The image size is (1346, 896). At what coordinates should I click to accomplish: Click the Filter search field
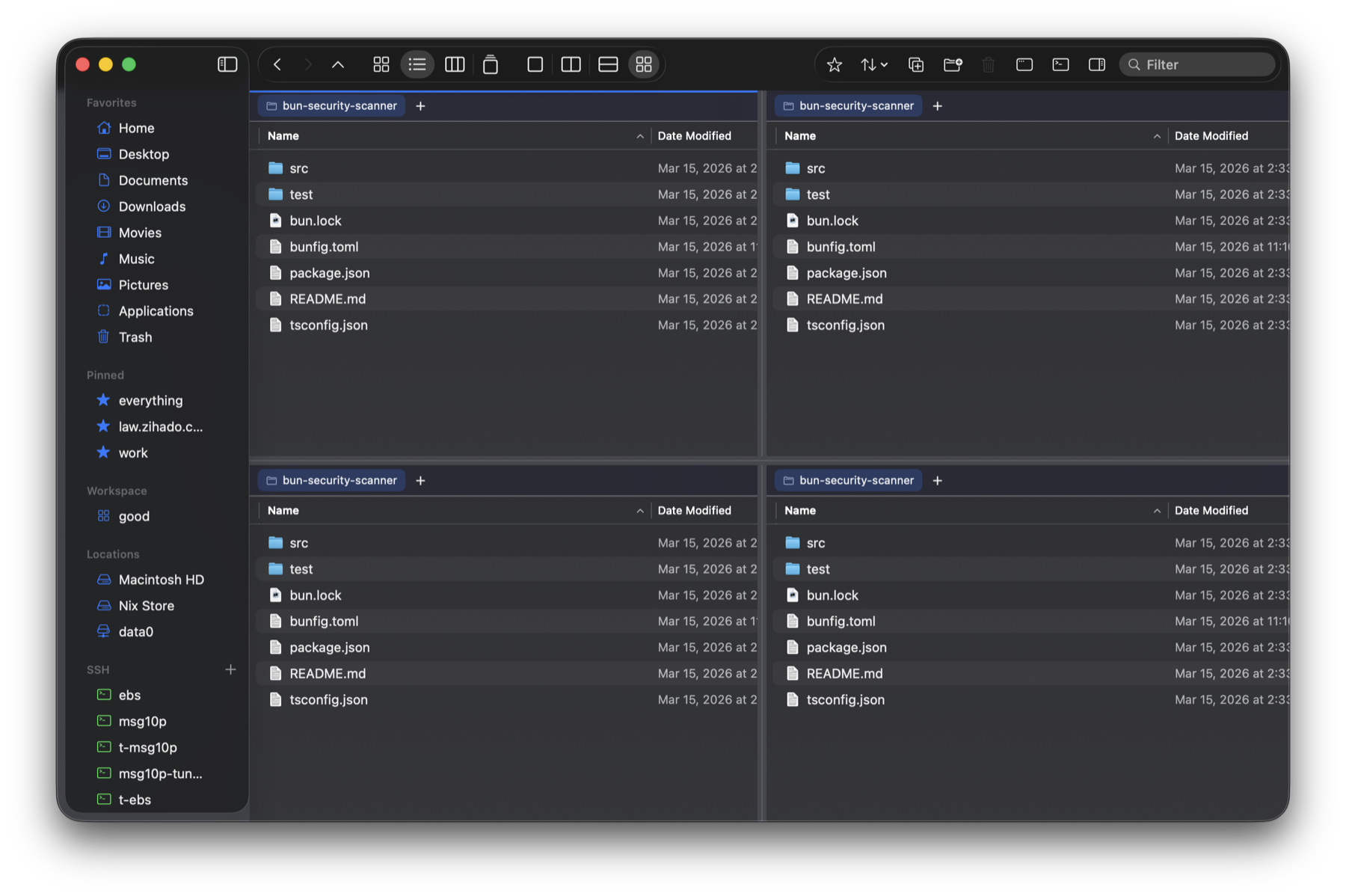pos(1197,64)
